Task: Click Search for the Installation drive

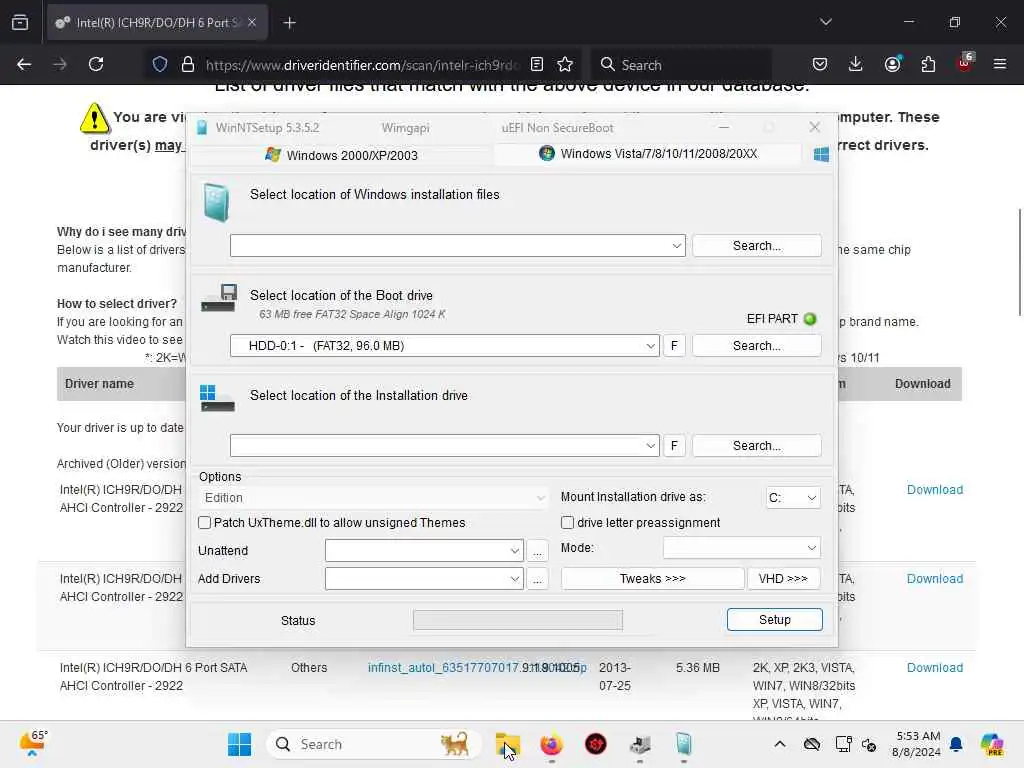Action: [x=757, y=445]
